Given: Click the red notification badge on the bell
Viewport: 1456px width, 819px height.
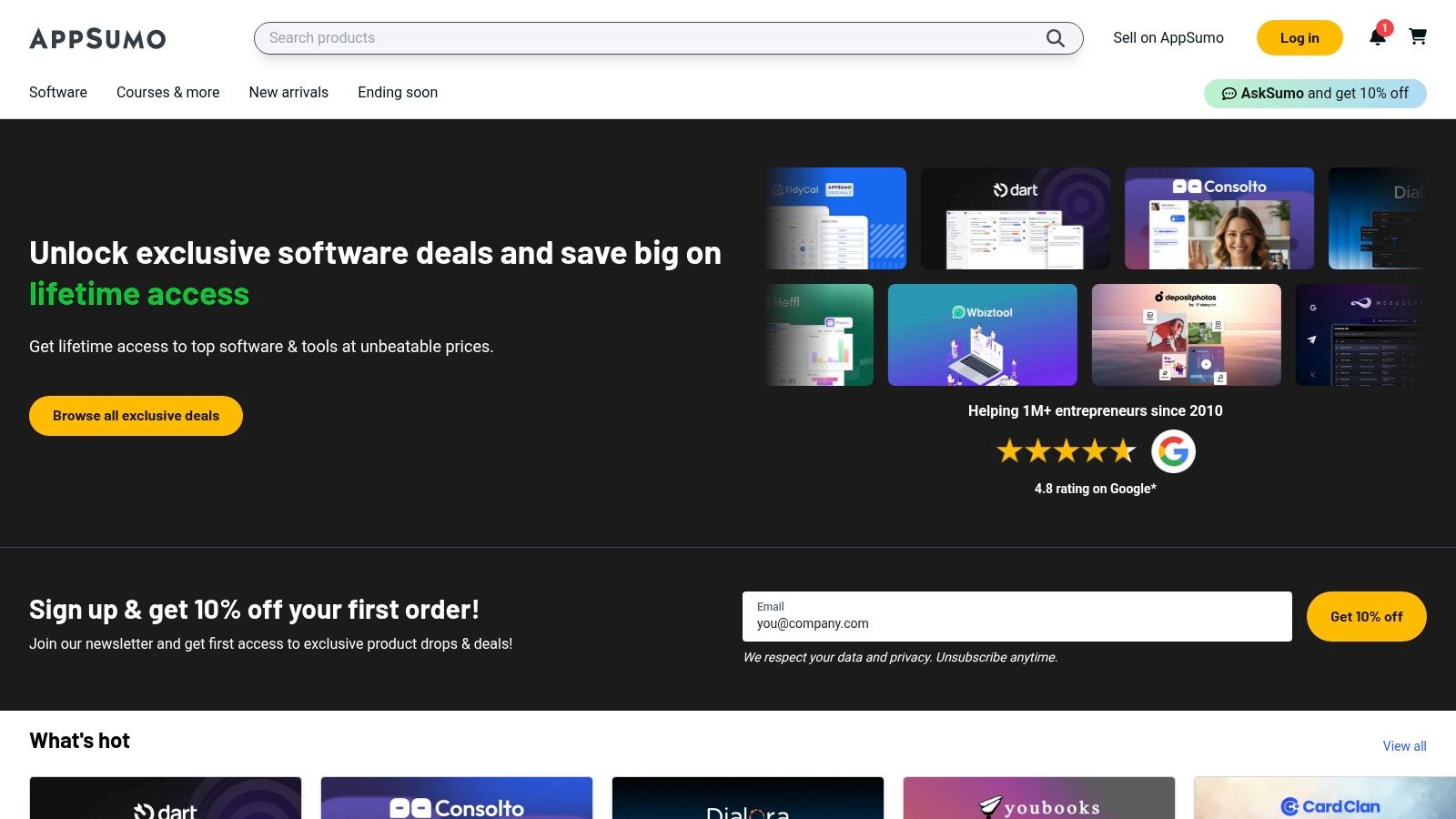Looking at the screenshot, I should [1385, 27].
